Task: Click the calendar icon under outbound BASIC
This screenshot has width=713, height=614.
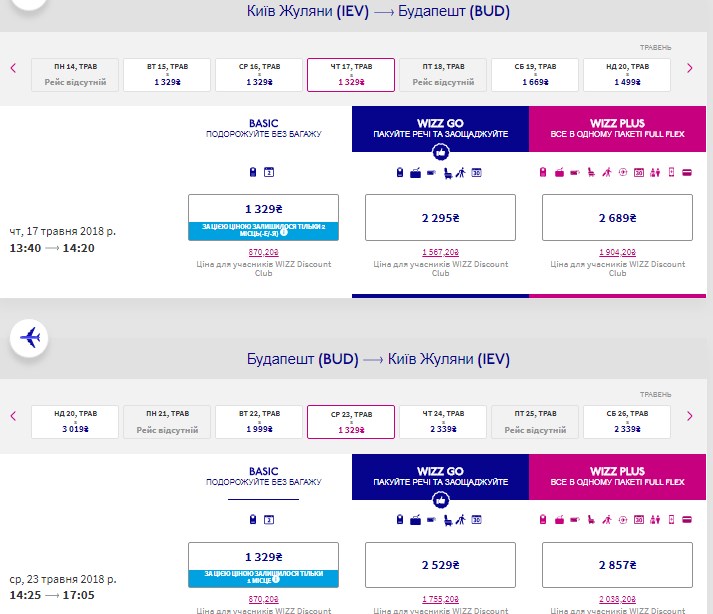Action: tap(269, 173)
